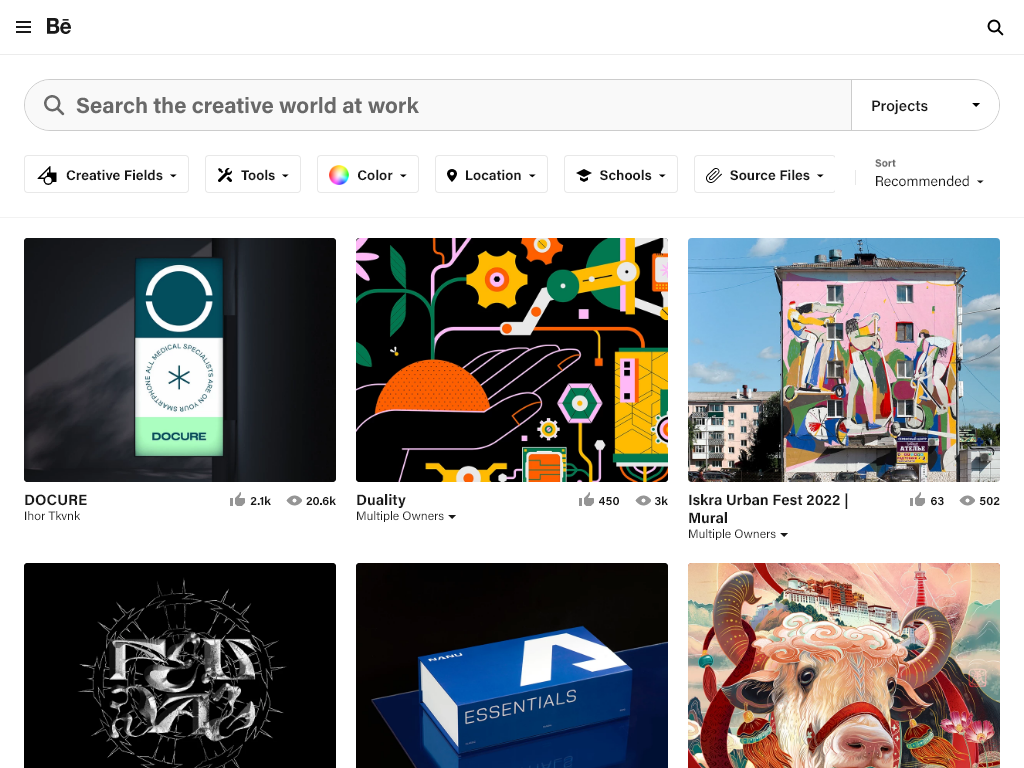Open the DOCURE project thumbnail

[x=180, y=360]
